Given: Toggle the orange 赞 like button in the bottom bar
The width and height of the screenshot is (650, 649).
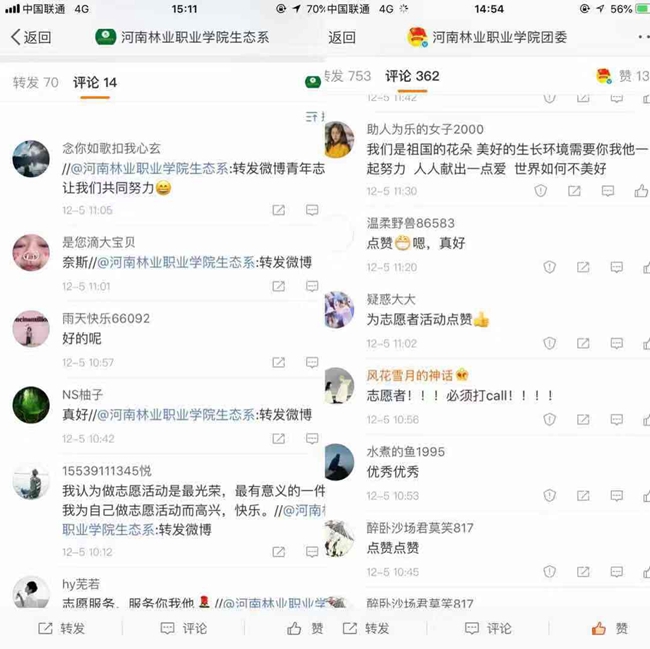Looking at the screenshot, I should pos(609,628).
